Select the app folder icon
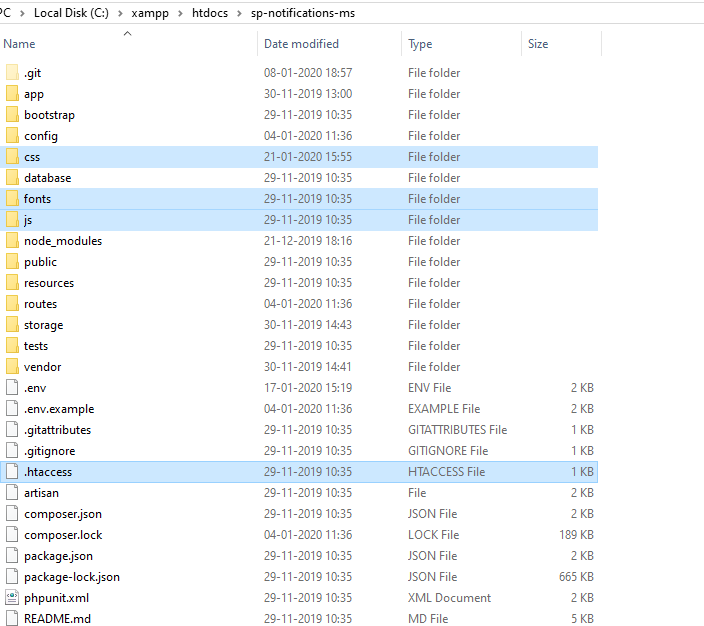 click(x=12, y=93)
